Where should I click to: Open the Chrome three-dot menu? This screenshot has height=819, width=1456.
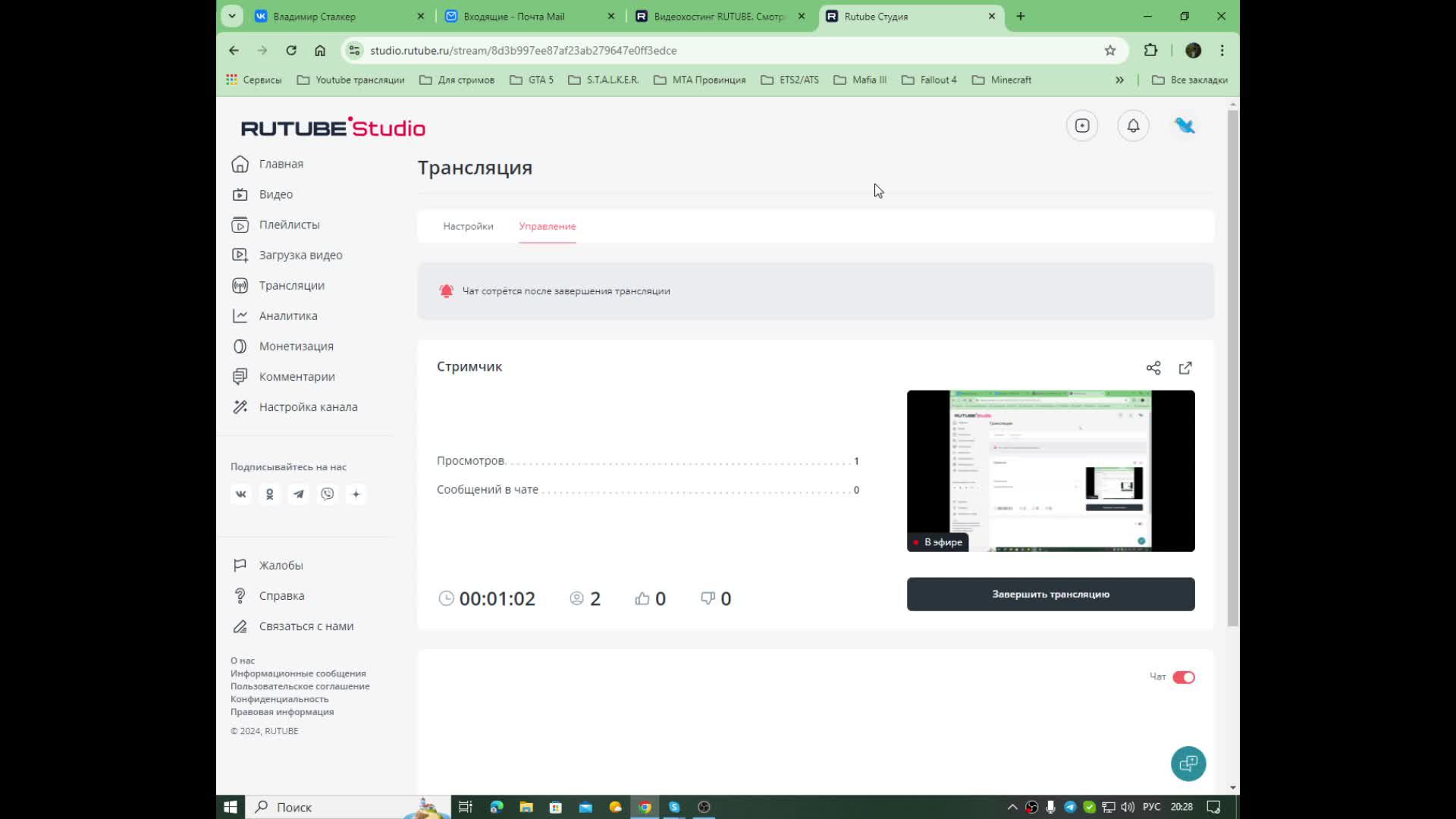(x=1222, y=50)
